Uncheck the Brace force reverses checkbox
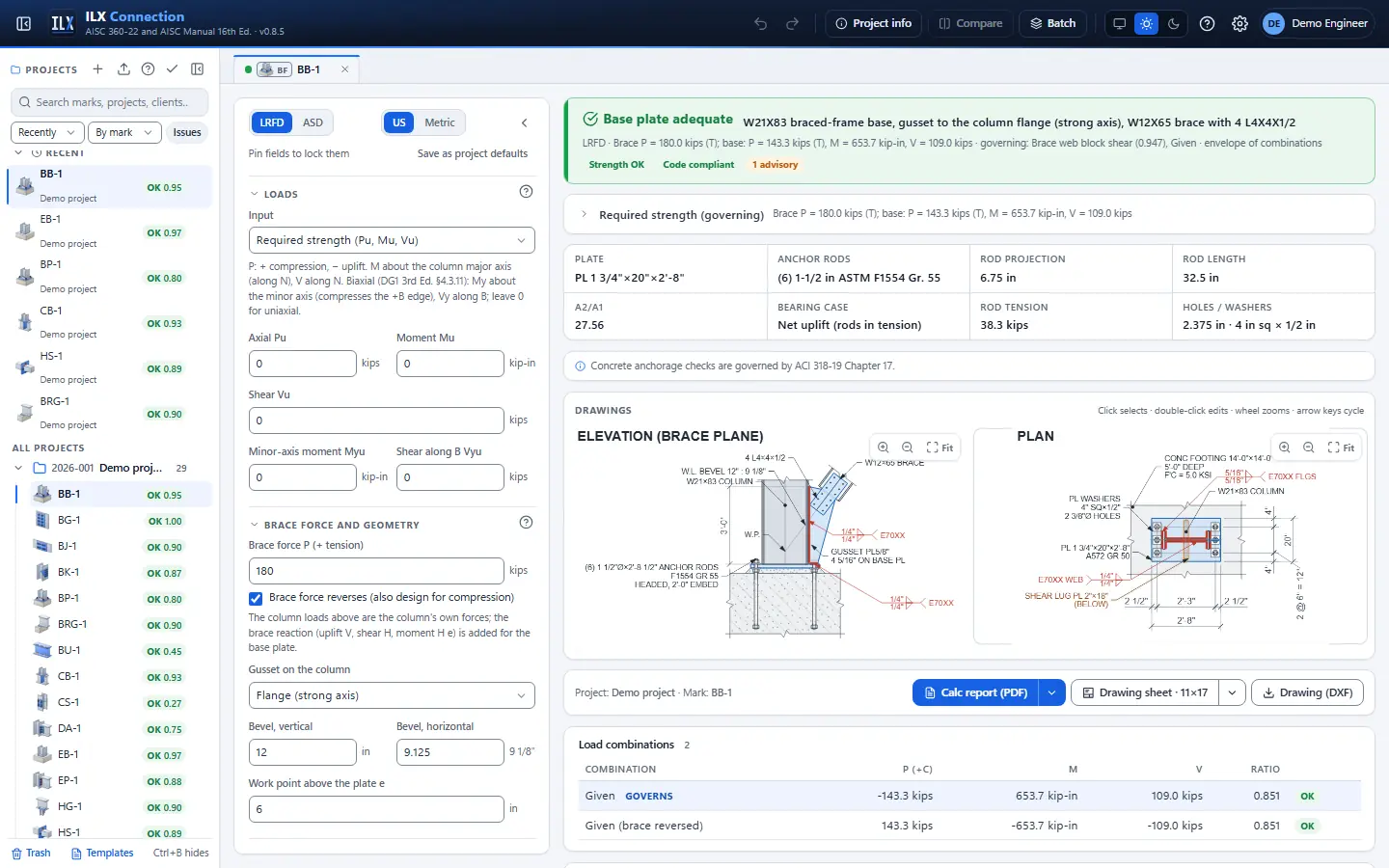The width and height of the screenshot is (1389, 868). click(256, 598)
